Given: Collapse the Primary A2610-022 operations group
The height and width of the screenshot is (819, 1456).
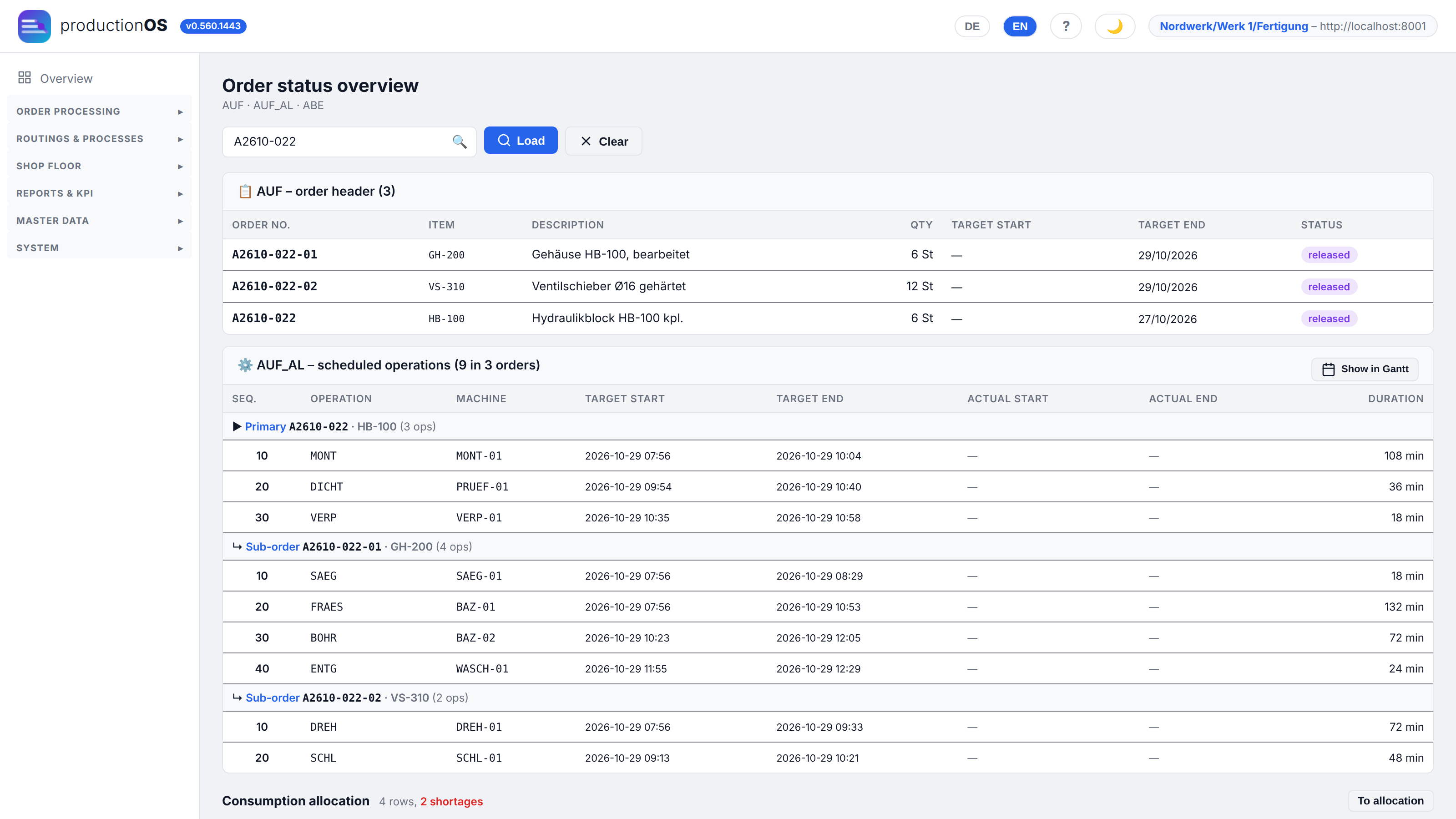Looking at the screenshot, I should point(237,427).
